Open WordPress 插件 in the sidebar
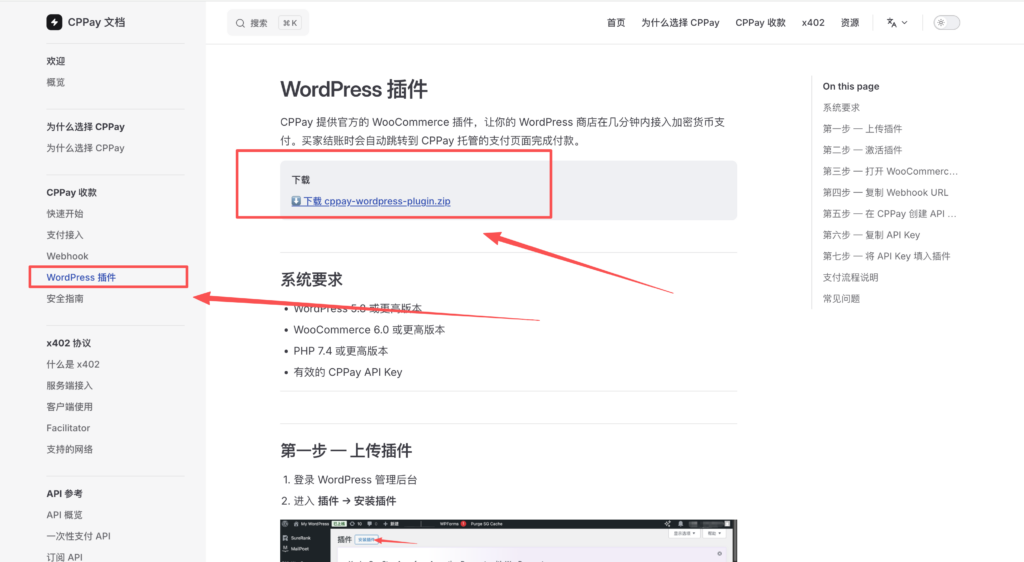The width and height of the screenshot is (1024, 562). [x=81, y=277]
